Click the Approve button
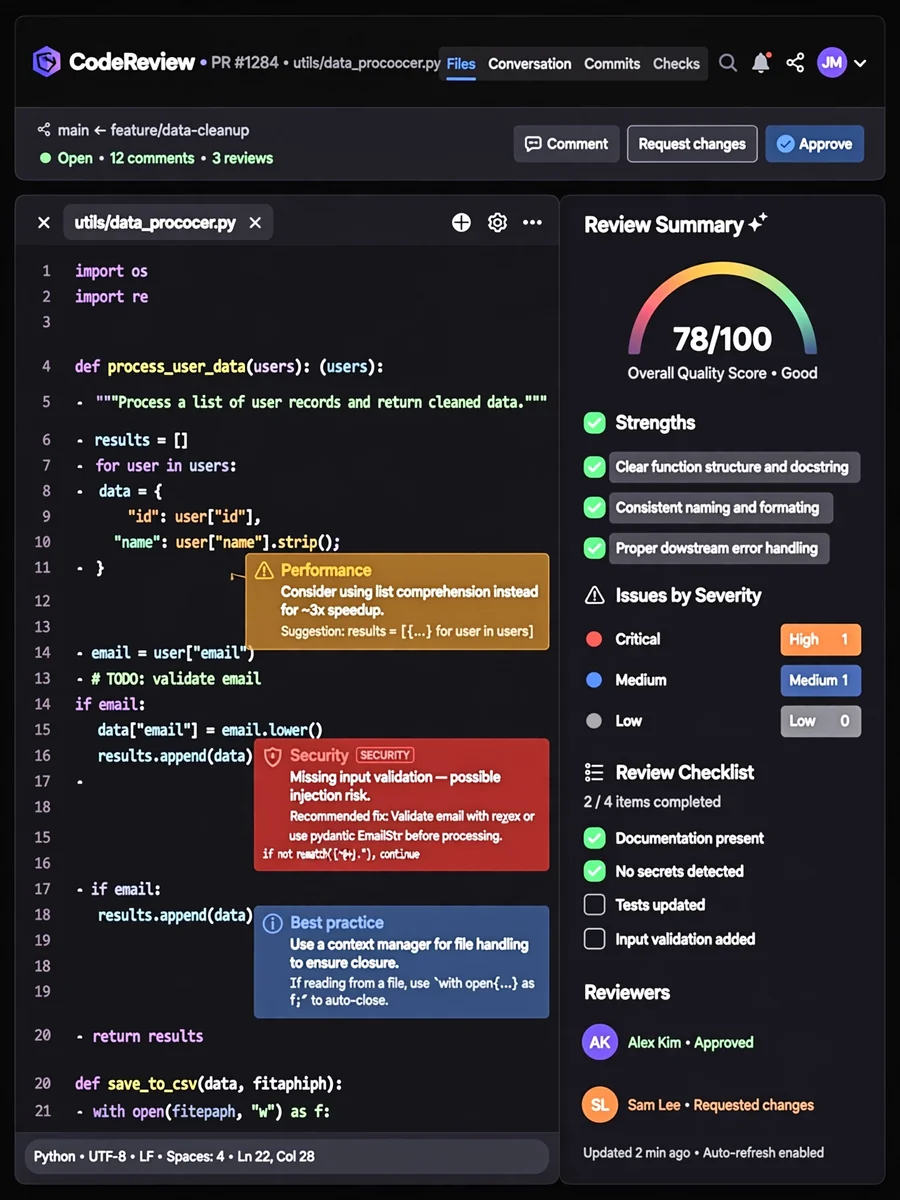900x1200 pixels. click(814, 144)
